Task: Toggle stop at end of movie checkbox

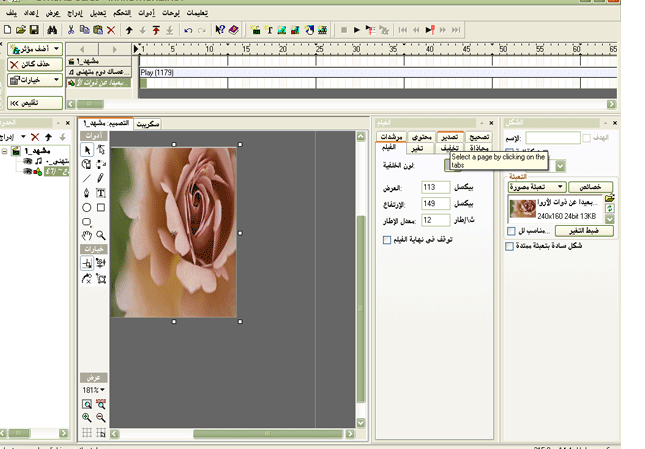Action: point(387,240)
